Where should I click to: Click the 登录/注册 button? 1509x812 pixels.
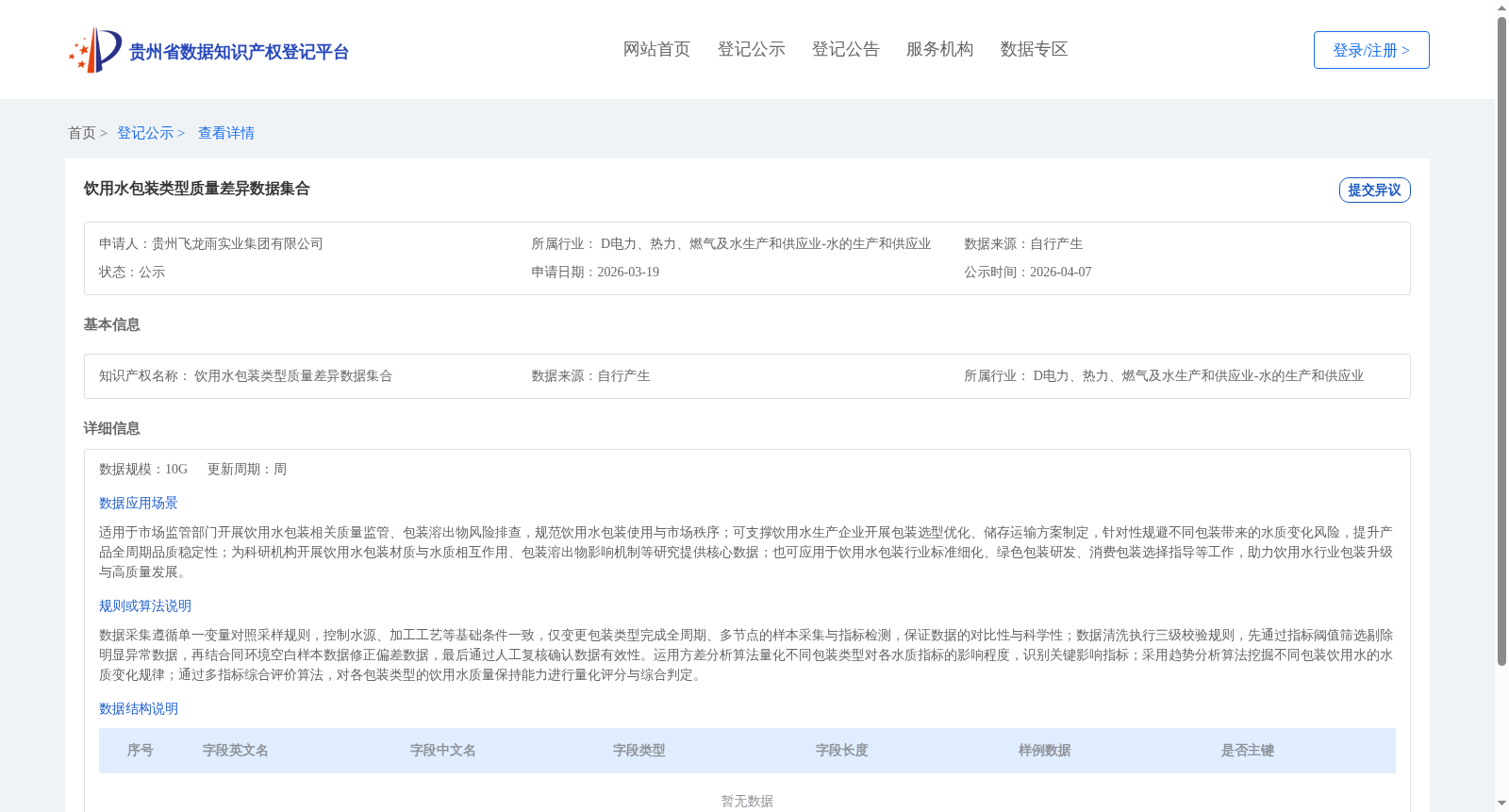[1371, 50]
